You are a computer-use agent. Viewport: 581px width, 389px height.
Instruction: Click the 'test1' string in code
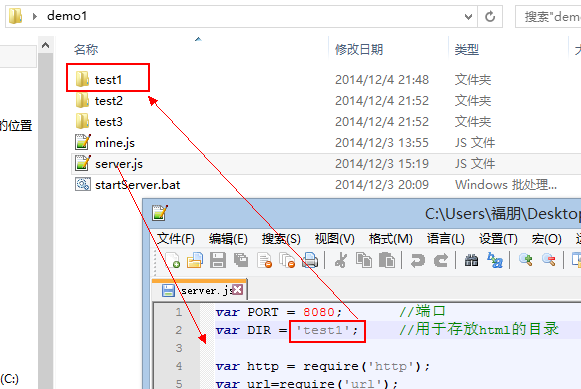(x=323, y=330)
